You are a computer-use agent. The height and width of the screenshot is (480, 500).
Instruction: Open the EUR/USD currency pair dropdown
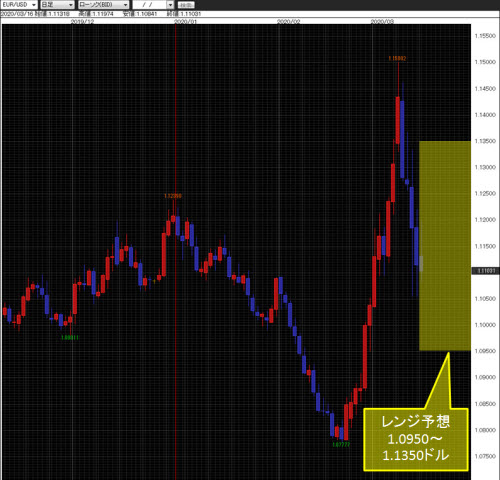(19, 5)
